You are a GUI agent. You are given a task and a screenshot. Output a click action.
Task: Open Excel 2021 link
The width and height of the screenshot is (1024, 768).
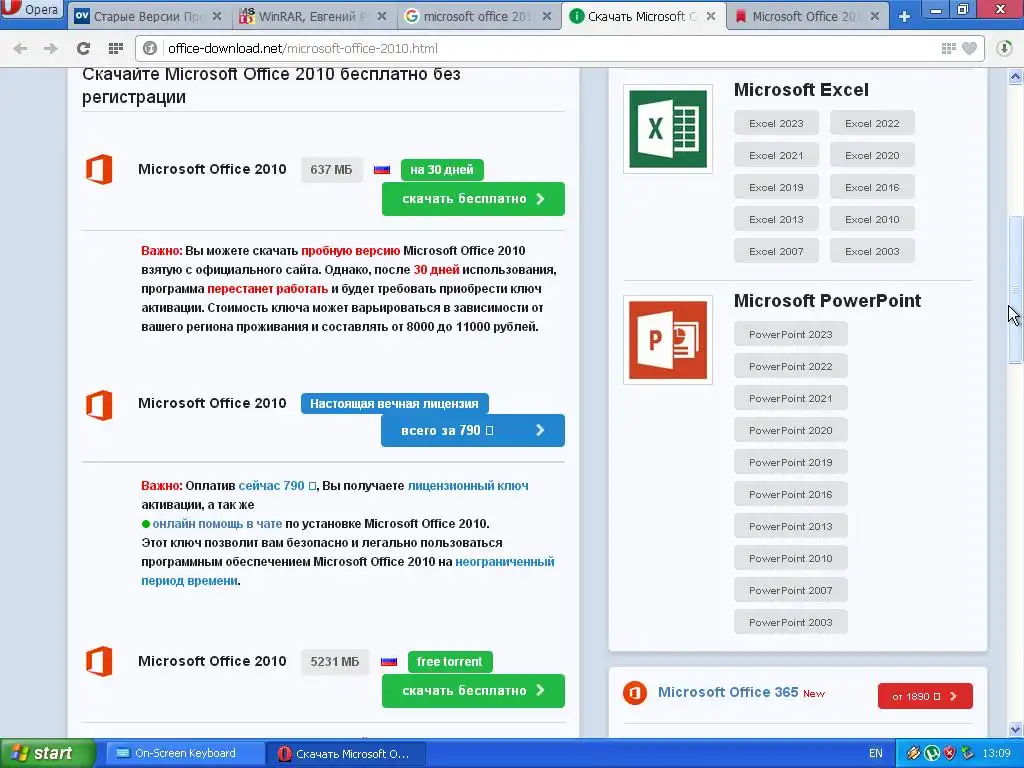coord(776,155)
